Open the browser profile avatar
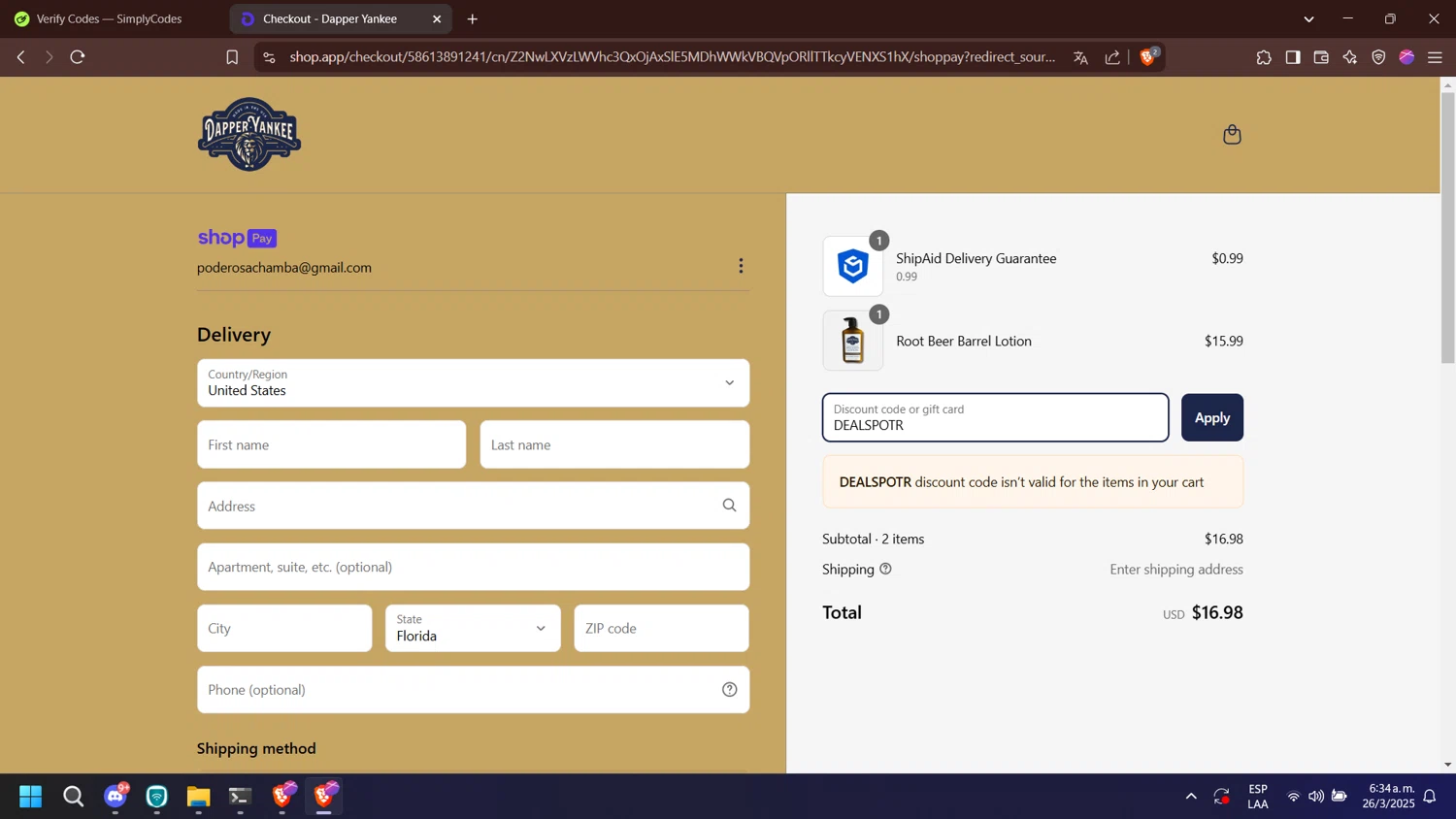The width and height of the screenshot is (1456, 819). coord(1406,57)
